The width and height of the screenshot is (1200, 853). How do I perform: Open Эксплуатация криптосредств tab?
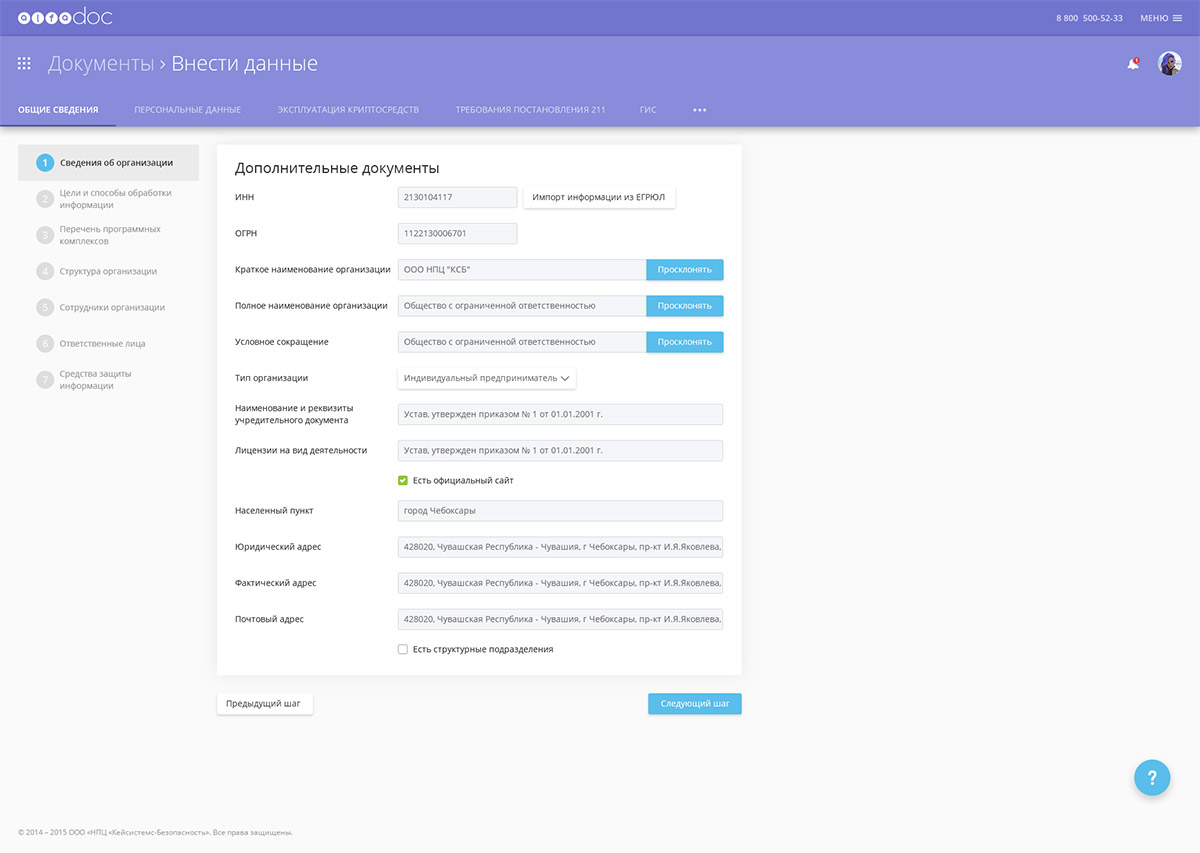348,110
